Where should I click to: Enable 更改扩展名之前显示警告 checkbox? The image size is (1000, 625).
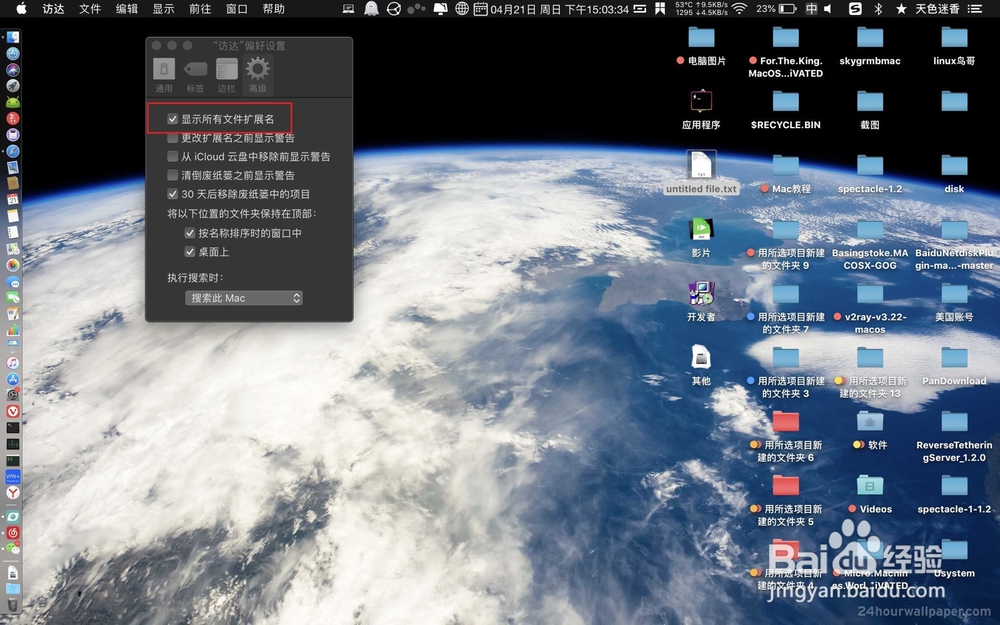(x=172, y=138)
